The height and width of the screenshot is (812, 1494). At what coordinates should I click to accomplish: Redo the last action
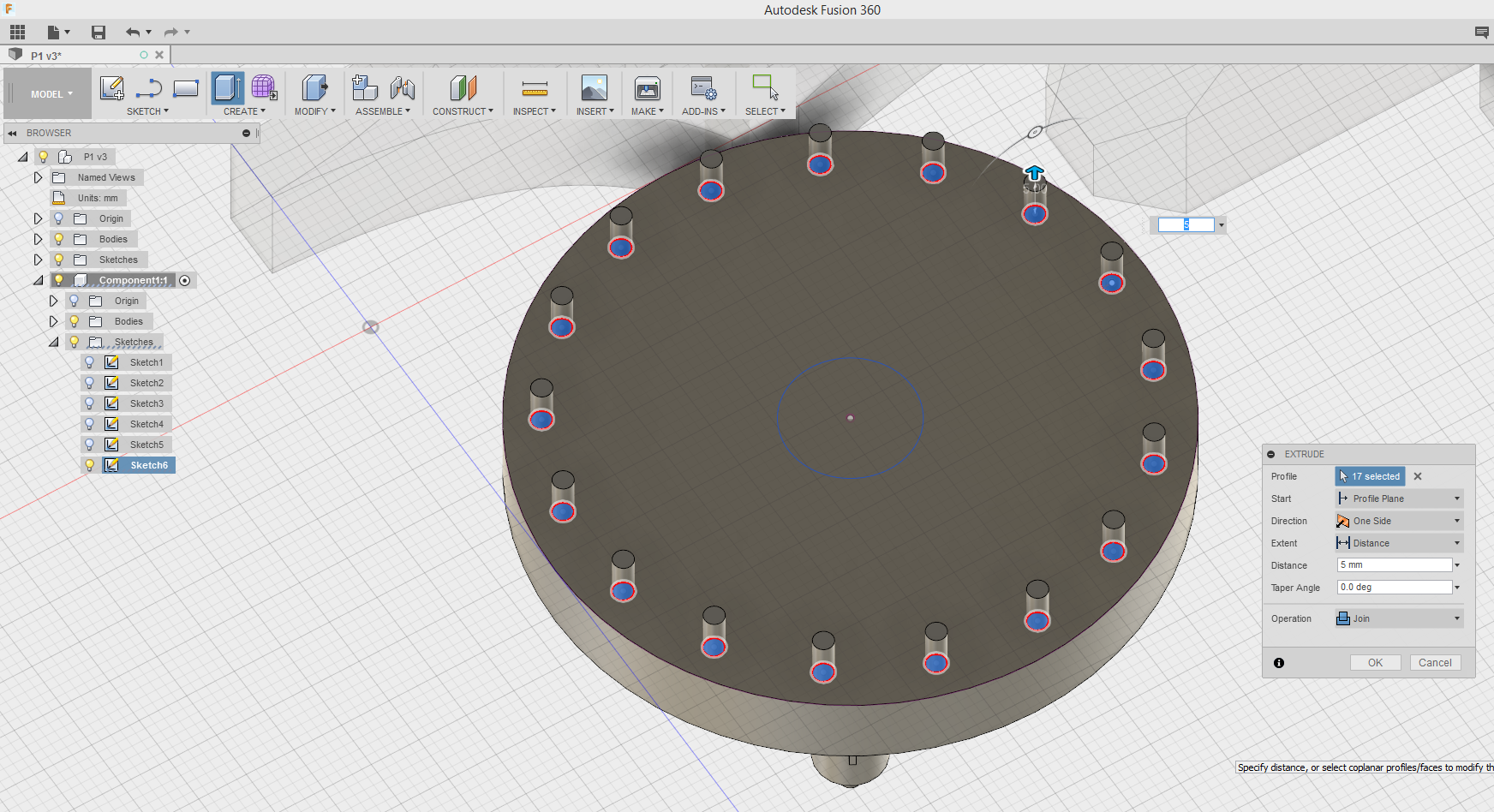point(171,33)
